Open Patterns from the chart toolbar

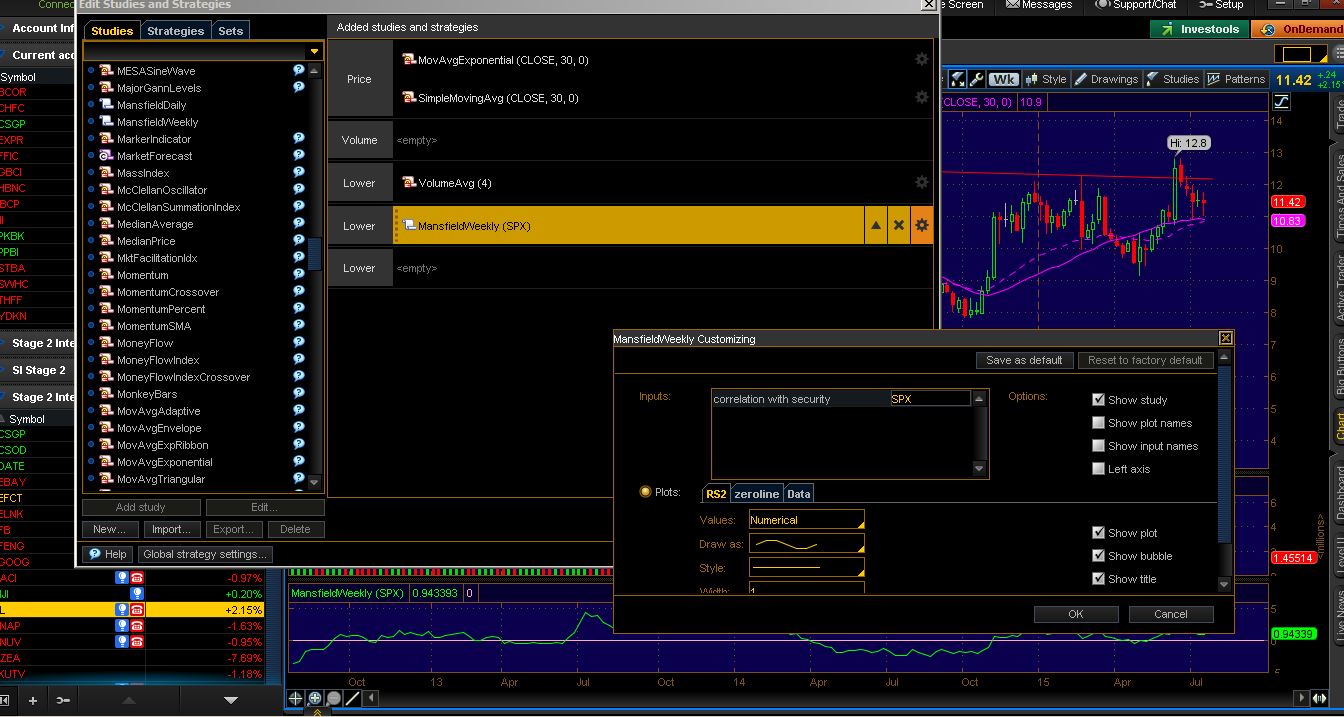coord(1236,79)
